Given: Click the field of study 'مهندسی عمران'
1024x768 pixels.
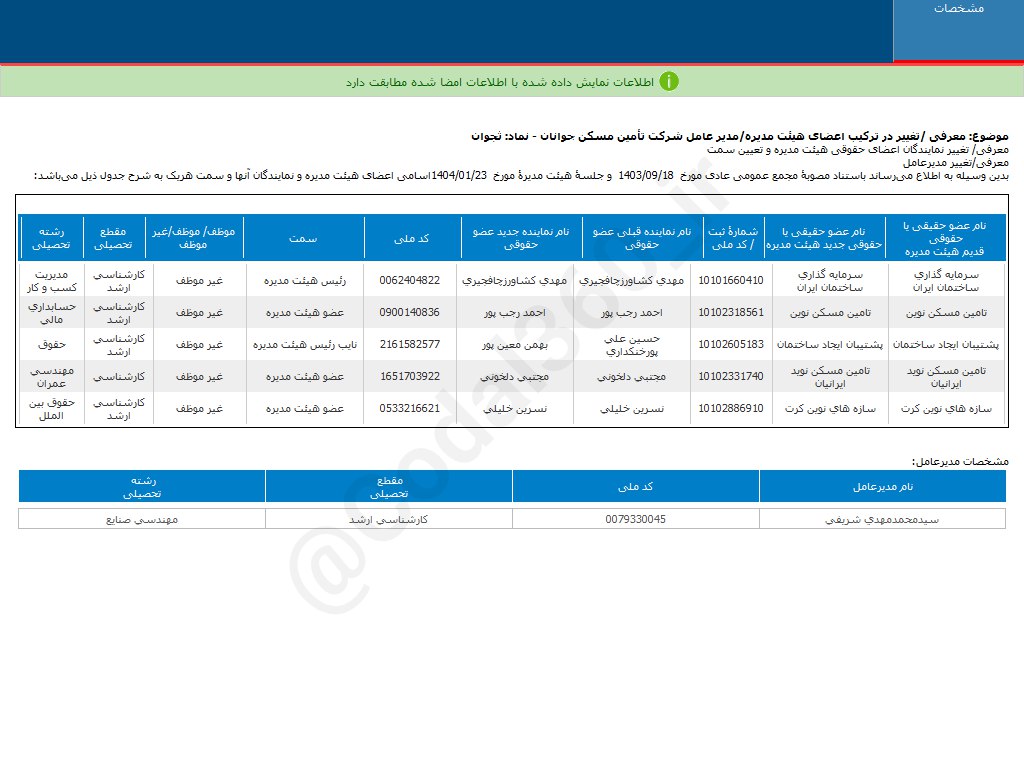Looking at the screenshot, I should pyautogui.click(x=52, y=377).
